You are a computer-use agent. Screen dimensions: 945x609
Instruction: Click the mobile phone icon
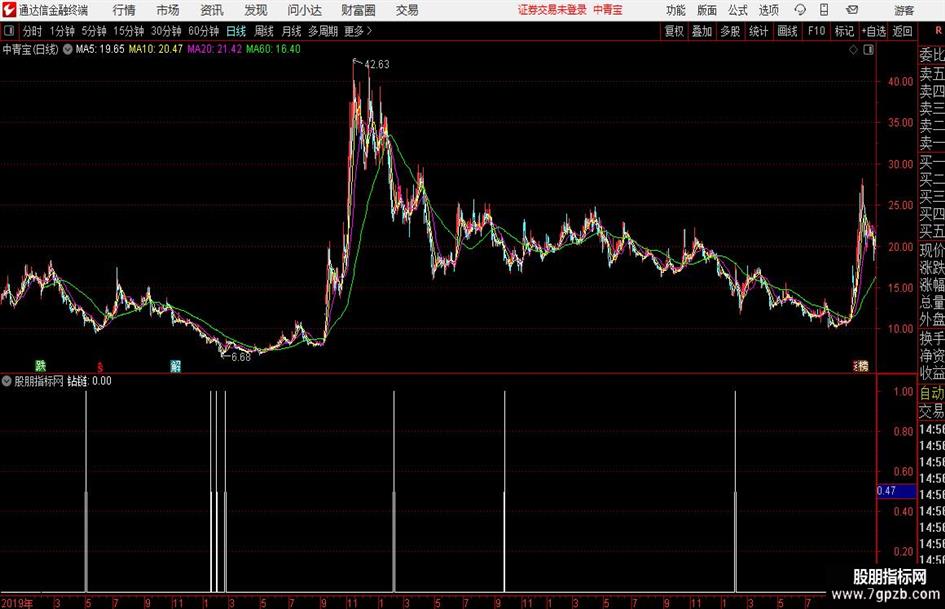(824, 10)
